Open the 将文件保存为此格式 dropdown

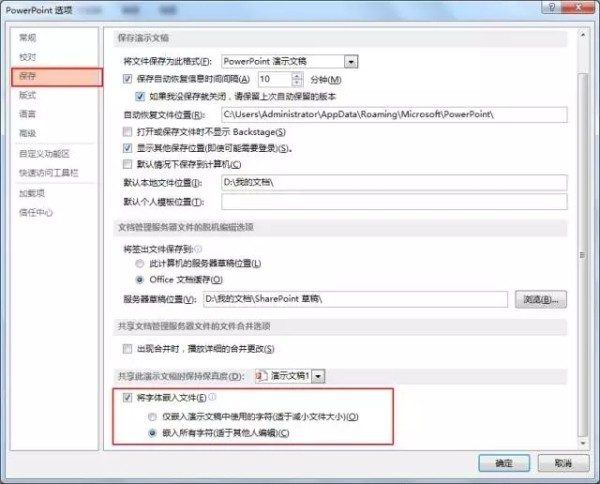(350, 61)
